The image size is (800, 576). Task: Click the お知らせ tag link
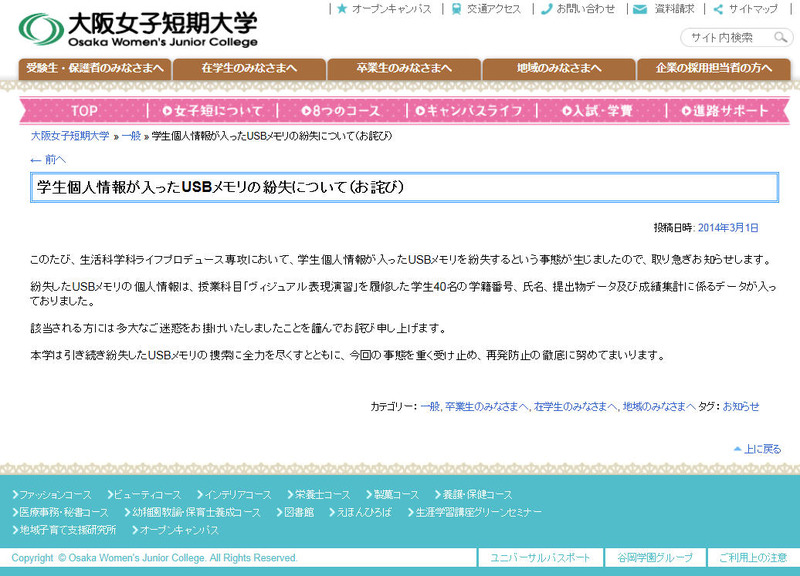(741, 407)
